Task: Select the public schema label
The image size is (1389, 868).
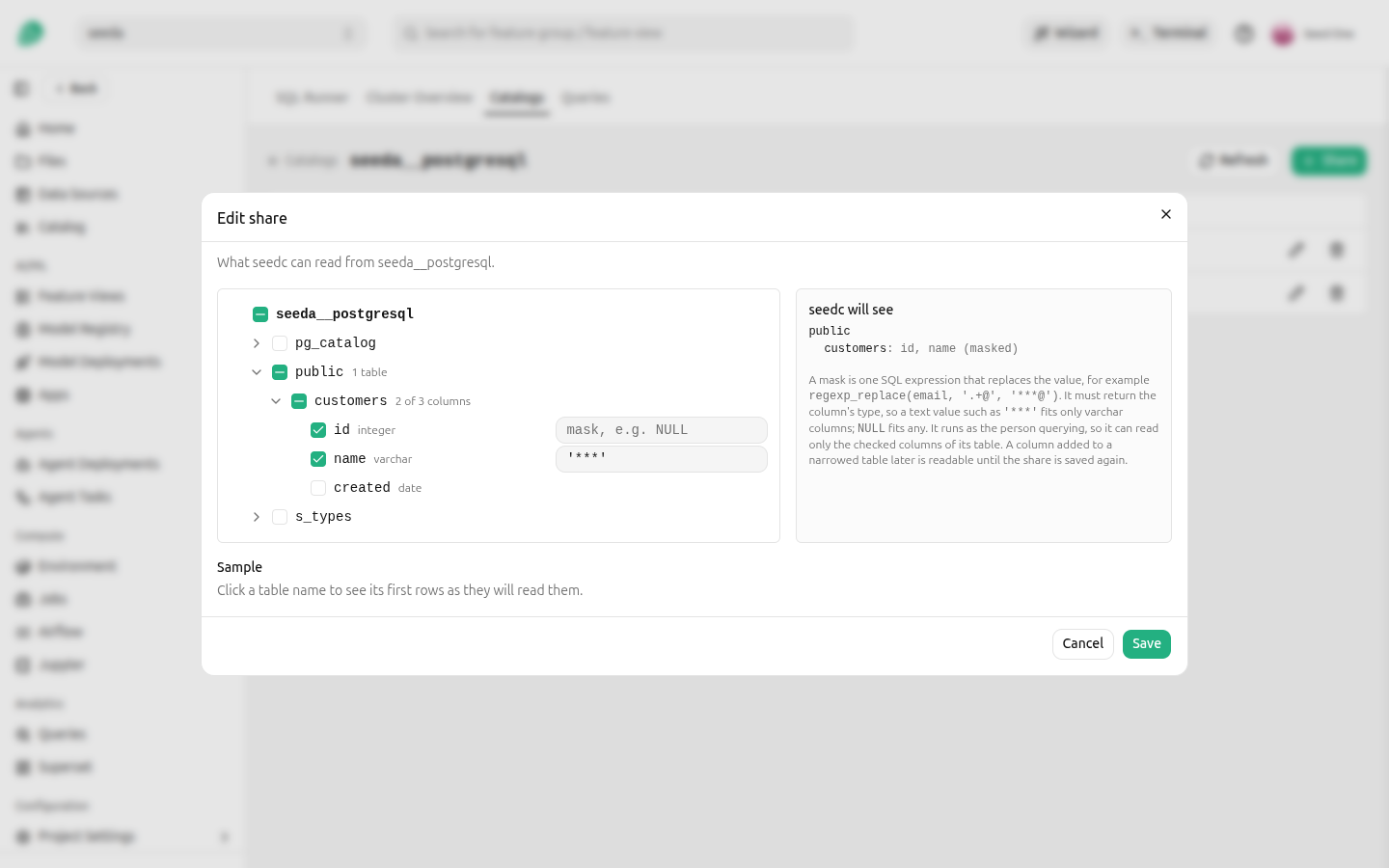Action: point(319,372)
